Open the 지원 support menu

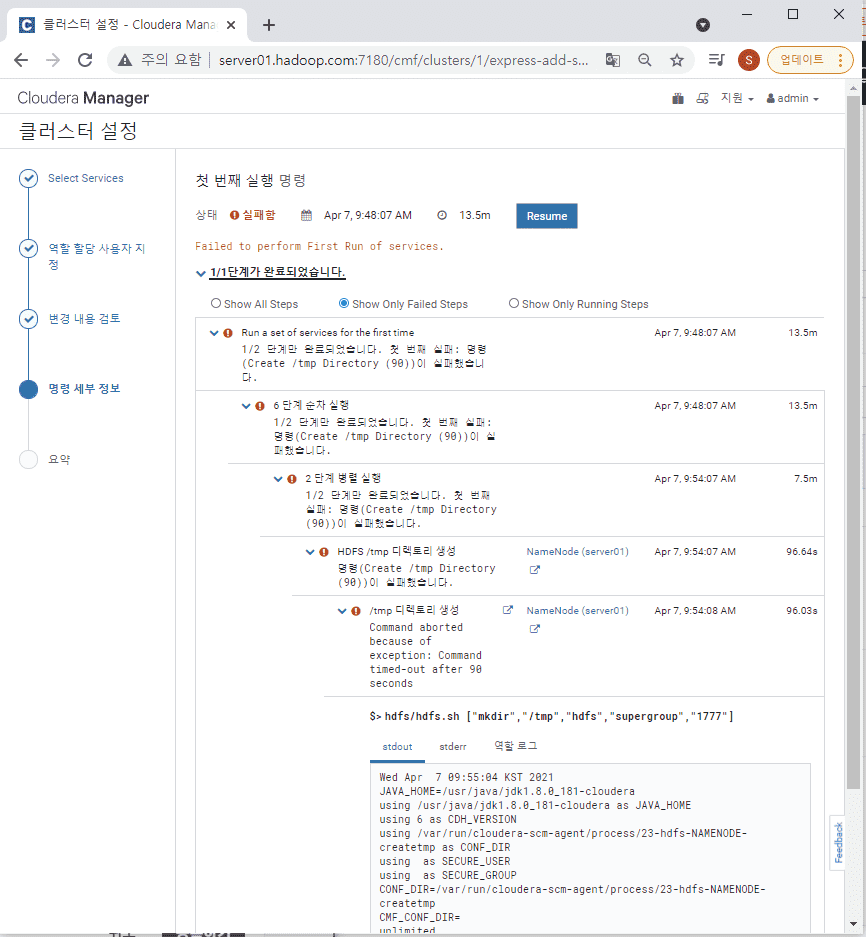(737, 98)
